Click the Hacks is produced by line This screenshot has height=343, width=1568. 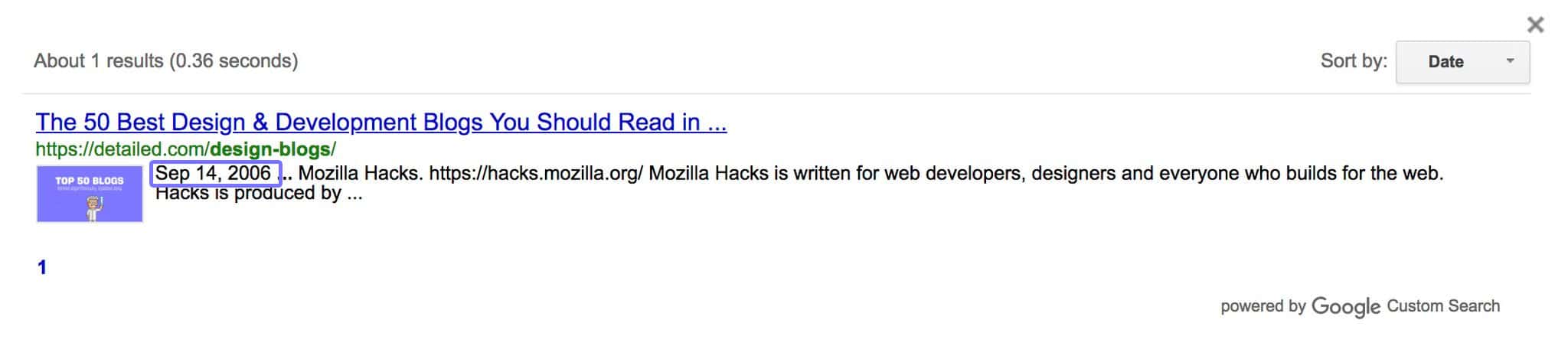259,193
